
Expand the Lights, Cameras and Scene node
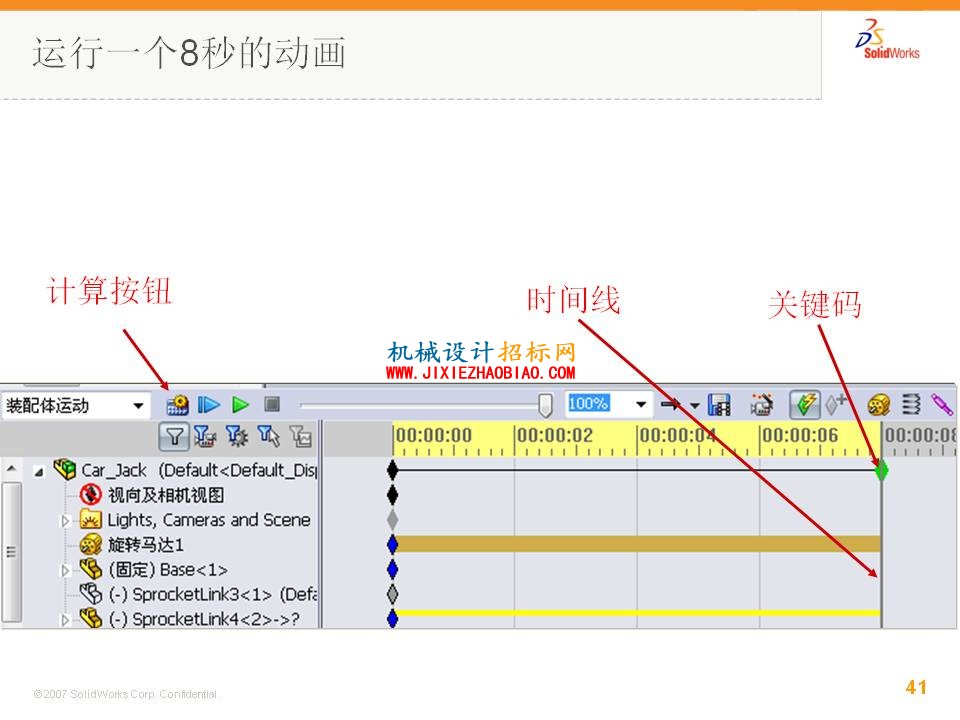tap(66, 520)
